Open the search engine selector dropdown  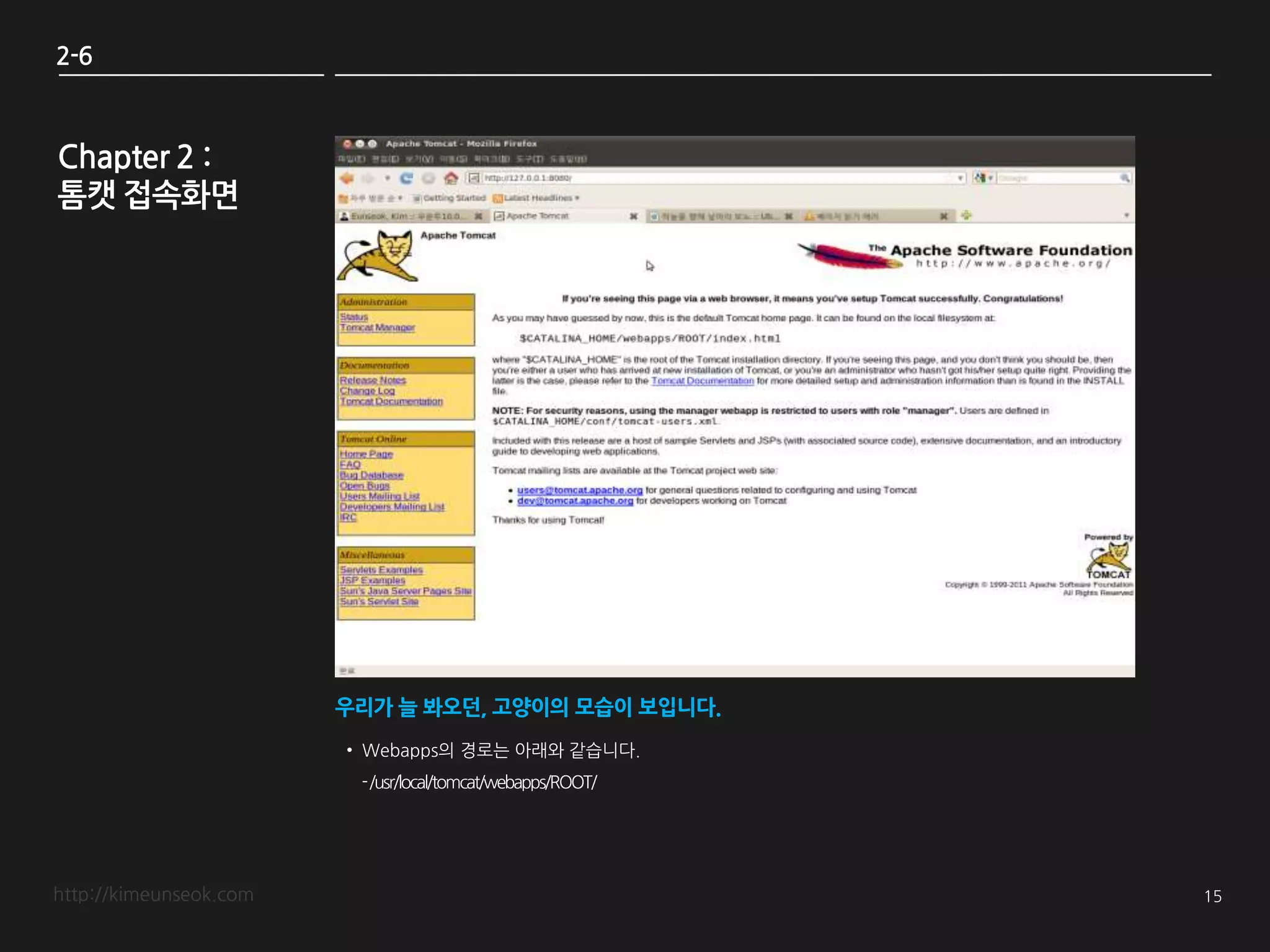[984, 178]
